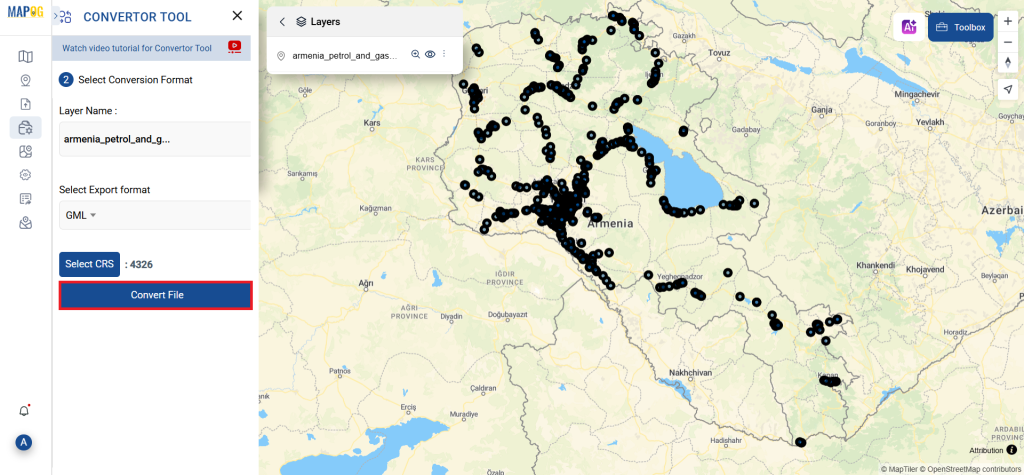Collapse the Layers panel with back chevron

(282, 22)
